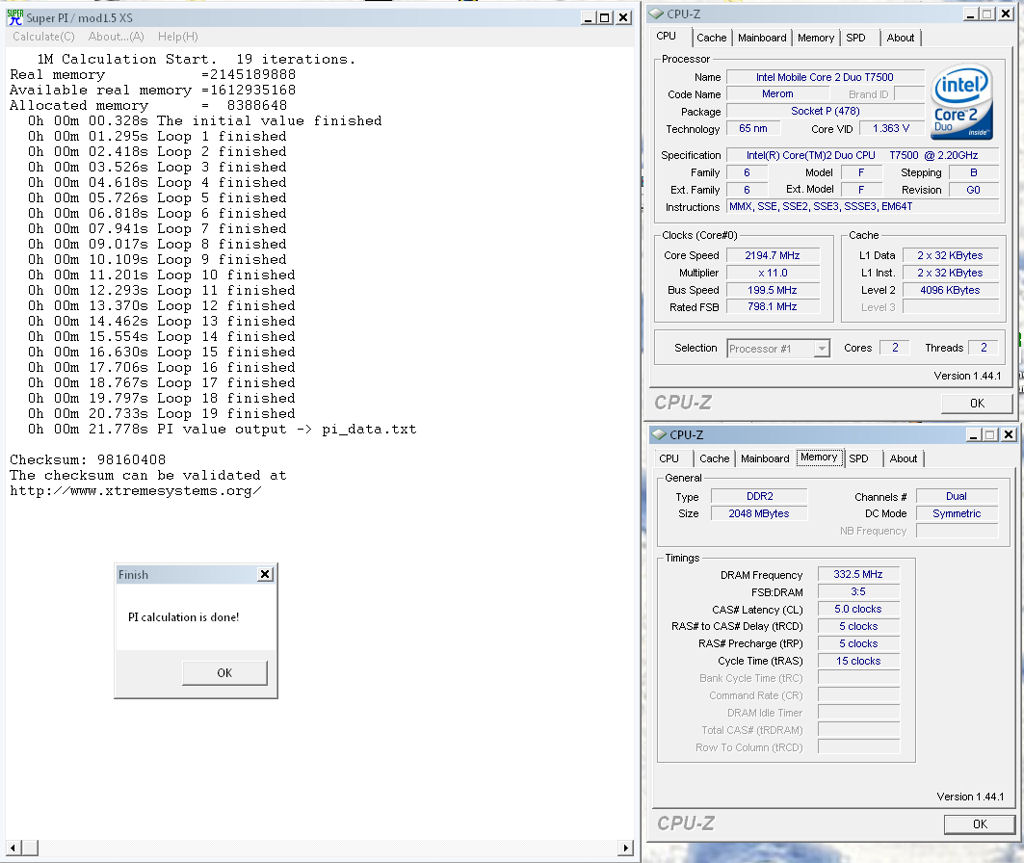This screenshot has height=863, width=1024.
Task: Maximize the Super PI window
Action: (605, 18)
